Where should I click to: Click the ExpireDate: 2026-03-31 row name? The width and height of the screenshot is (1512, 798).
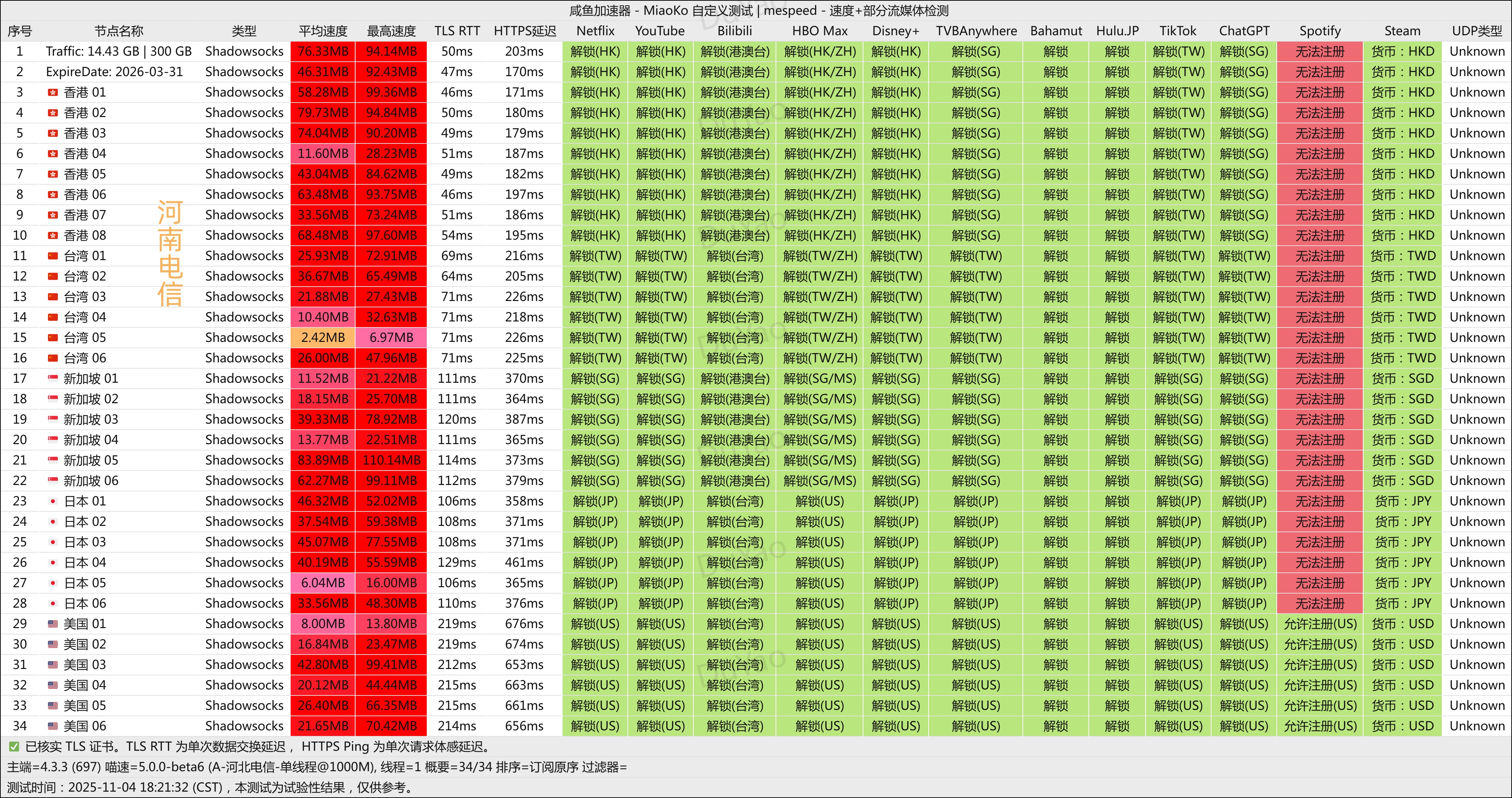pyautogui.click(x=115, y=72)
